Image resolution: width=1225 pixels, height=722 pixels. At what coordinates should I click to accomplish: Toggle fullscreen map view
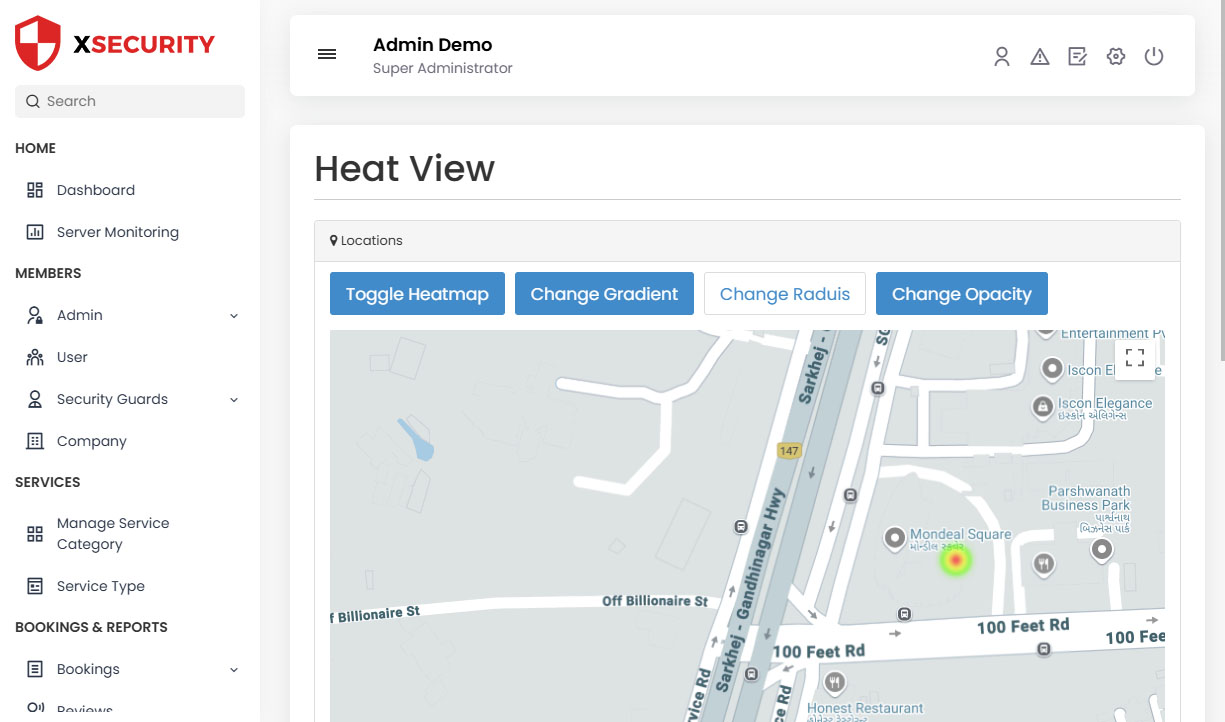pos(1135,358)
